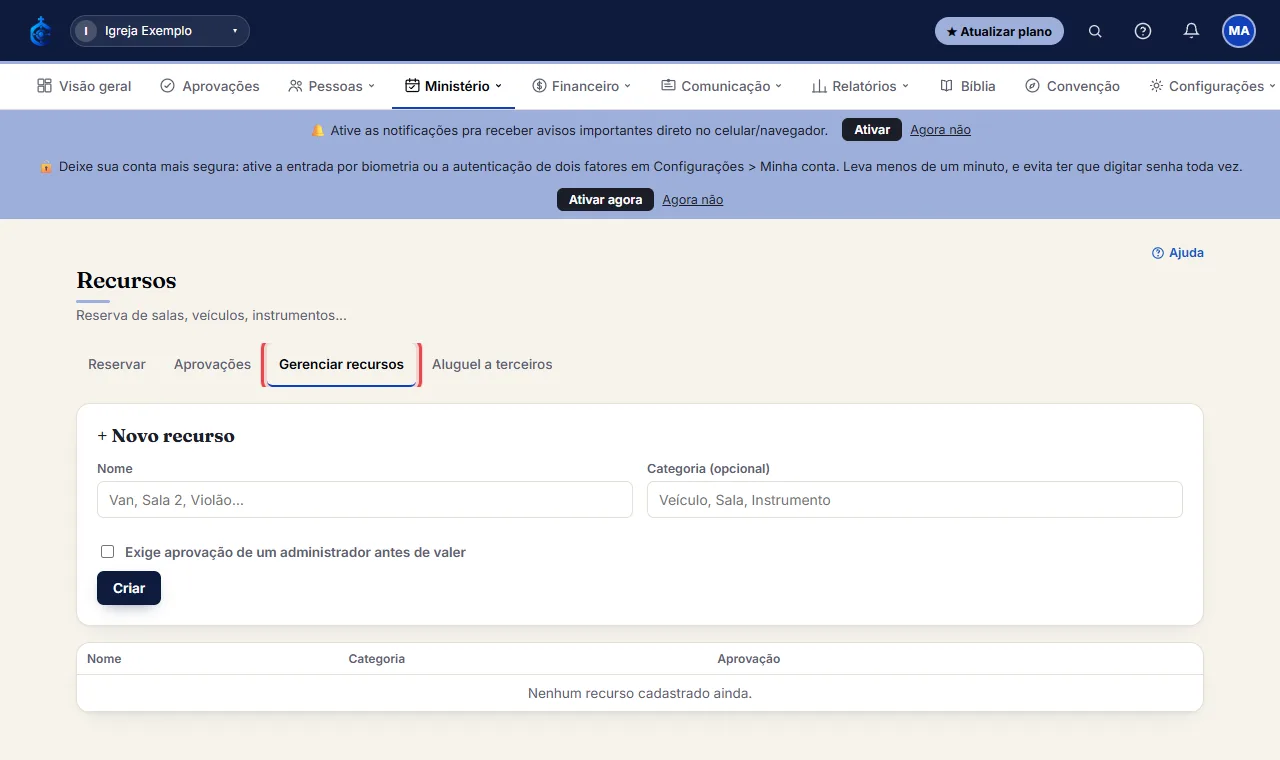This screenshot has height=760, width=1280.
Task: Switch to Aluguel a terceiros tab
Action: 492,365
